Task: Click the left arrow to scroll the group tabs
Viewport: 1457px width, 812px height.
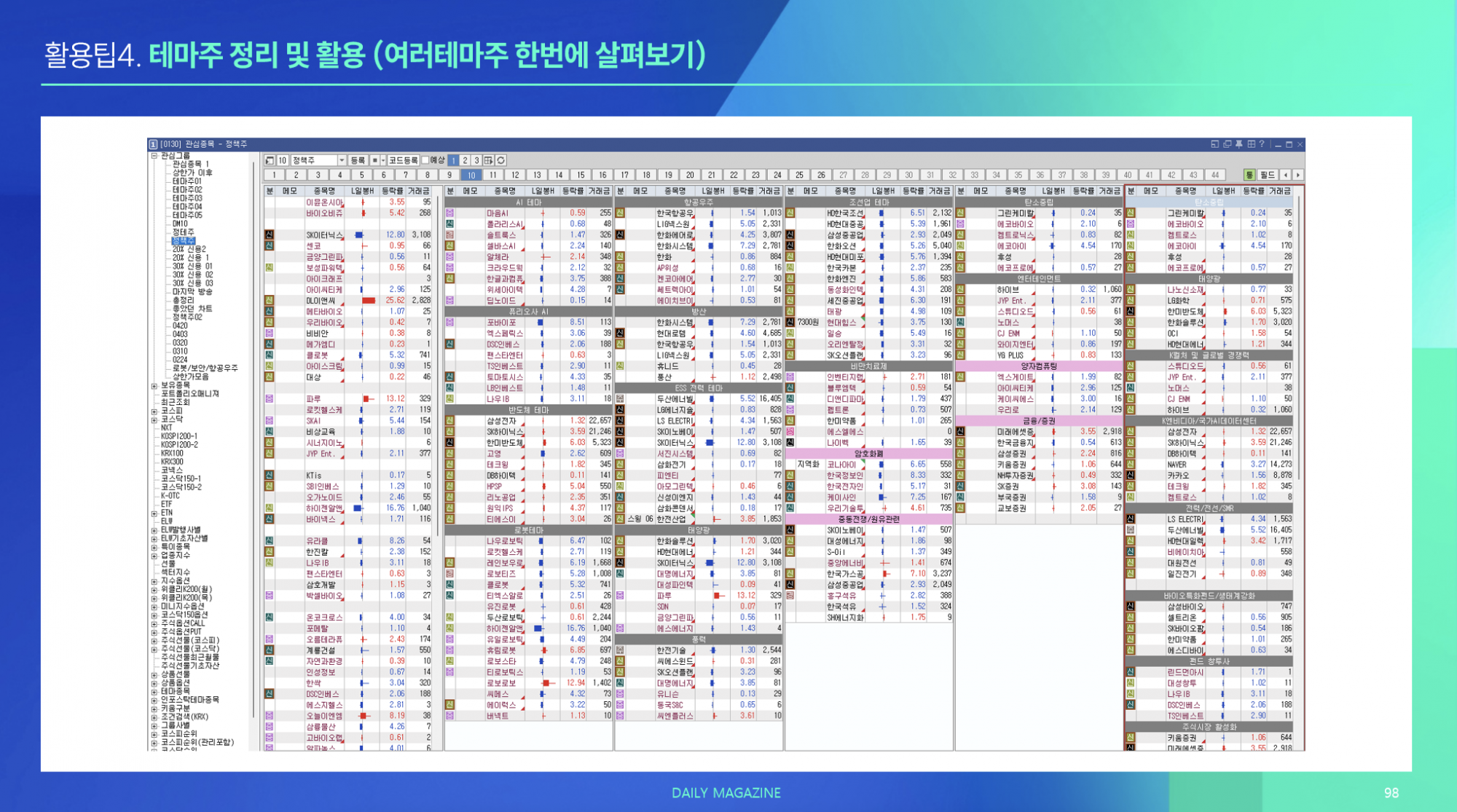Action: click(1286, 175)
